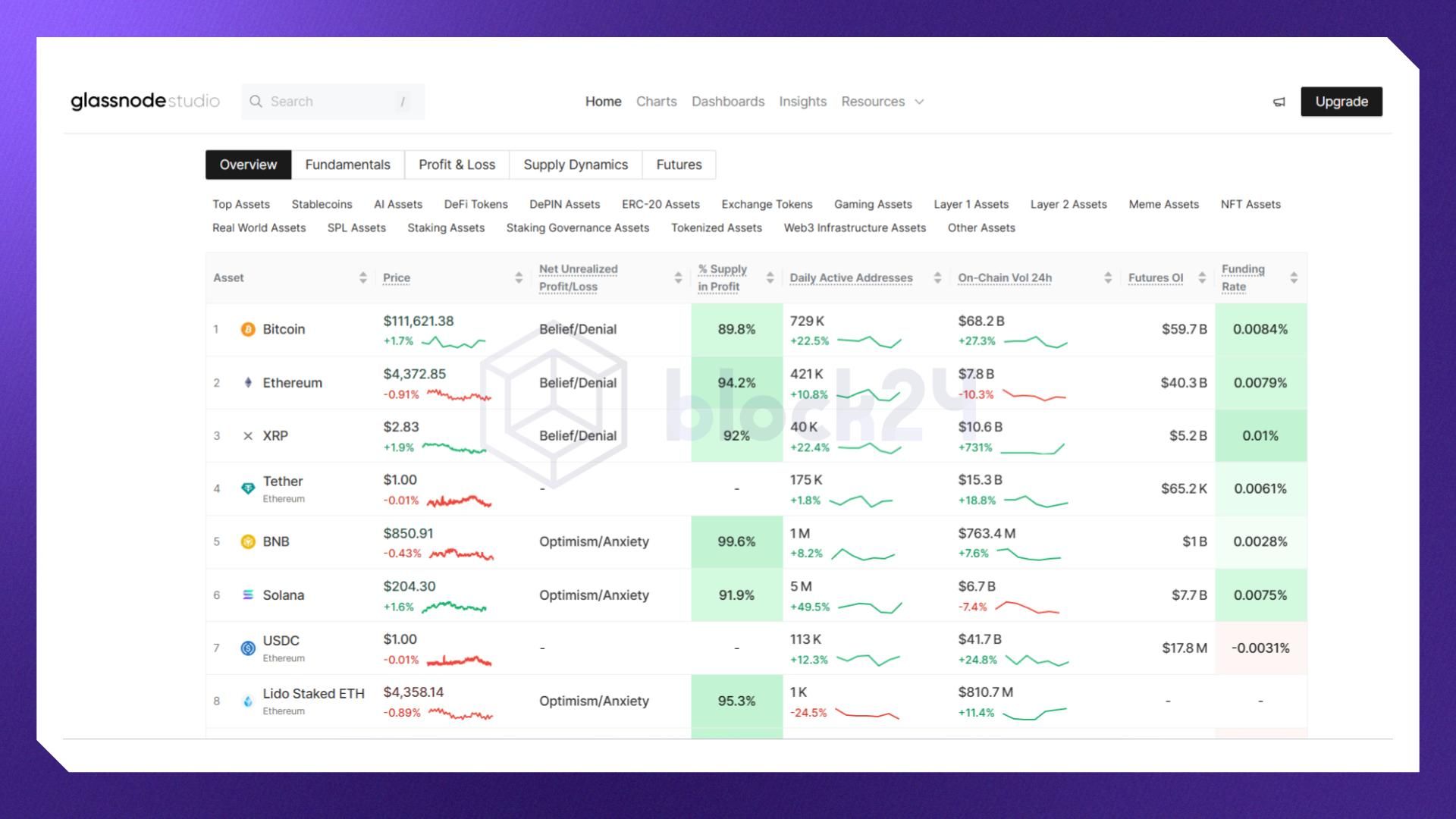Screen dimensions: 1456x819
Task: Filter by Exchange Tokens category
Action: point(767,204)
